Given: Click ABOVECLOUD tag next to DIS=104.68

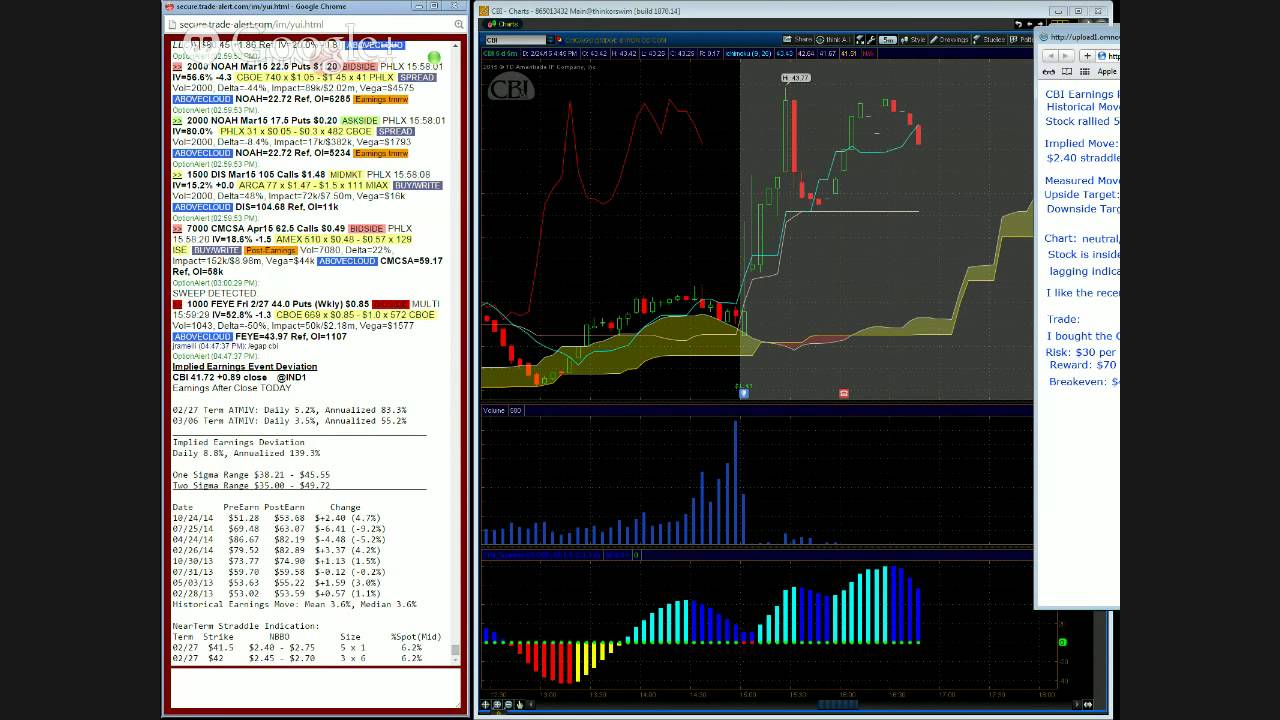Looking at the screenshot, I should coord(202,207).
